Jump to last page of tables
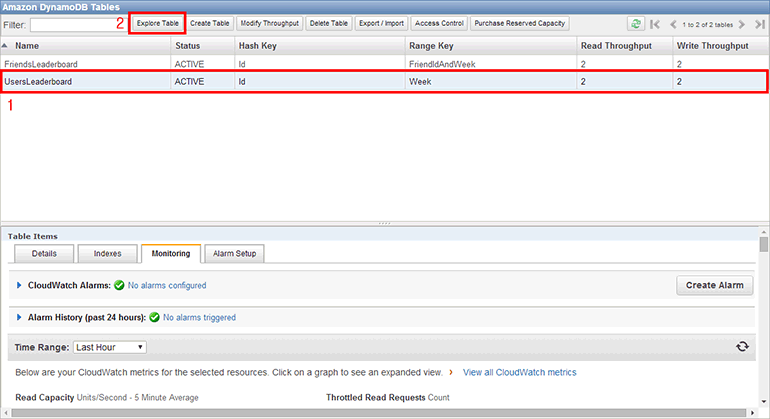770x419 pixels. [757, 23]
